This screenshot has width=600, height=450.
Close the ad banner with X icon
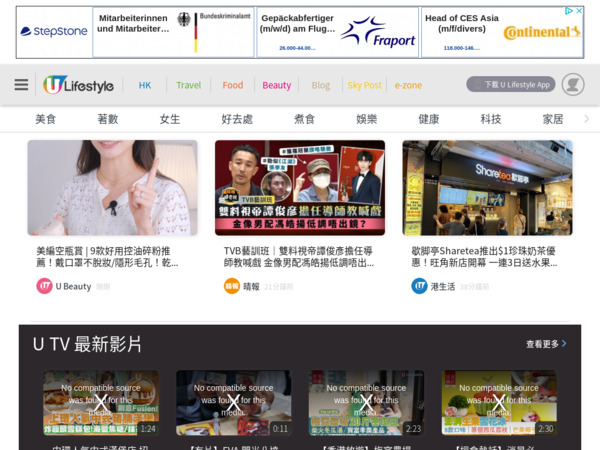(x=579, y=11)
